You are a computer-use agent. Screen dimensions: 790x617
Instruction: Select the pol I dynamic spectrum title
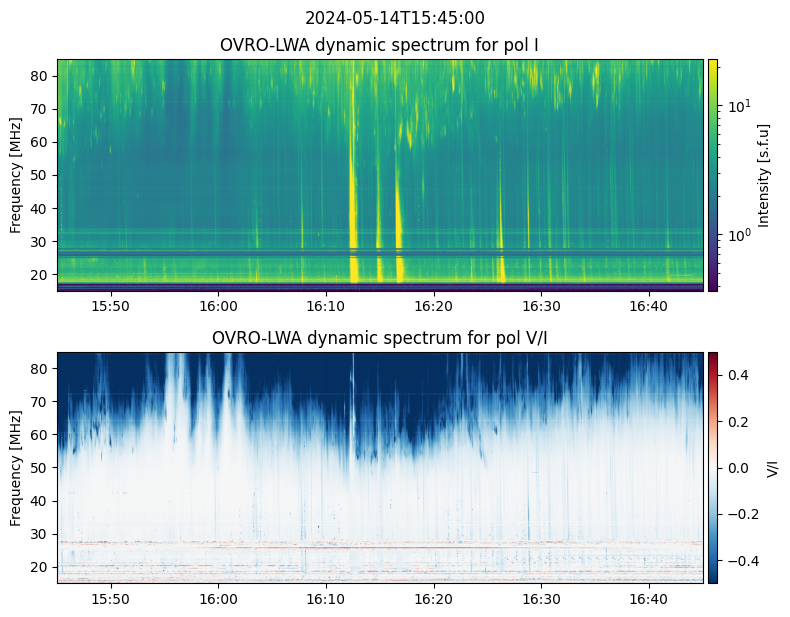(x=380, y=45)
